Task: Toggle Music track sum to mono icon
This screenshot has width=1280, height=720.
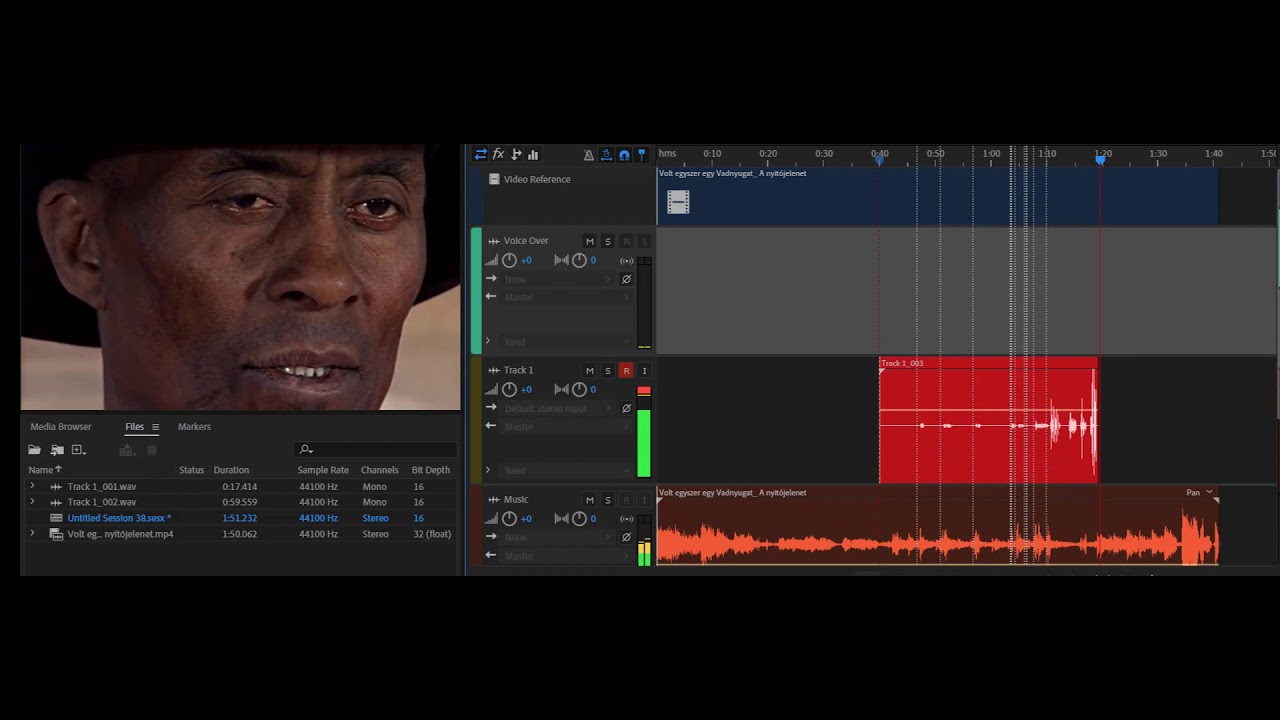Action: (x=626, y=518)
